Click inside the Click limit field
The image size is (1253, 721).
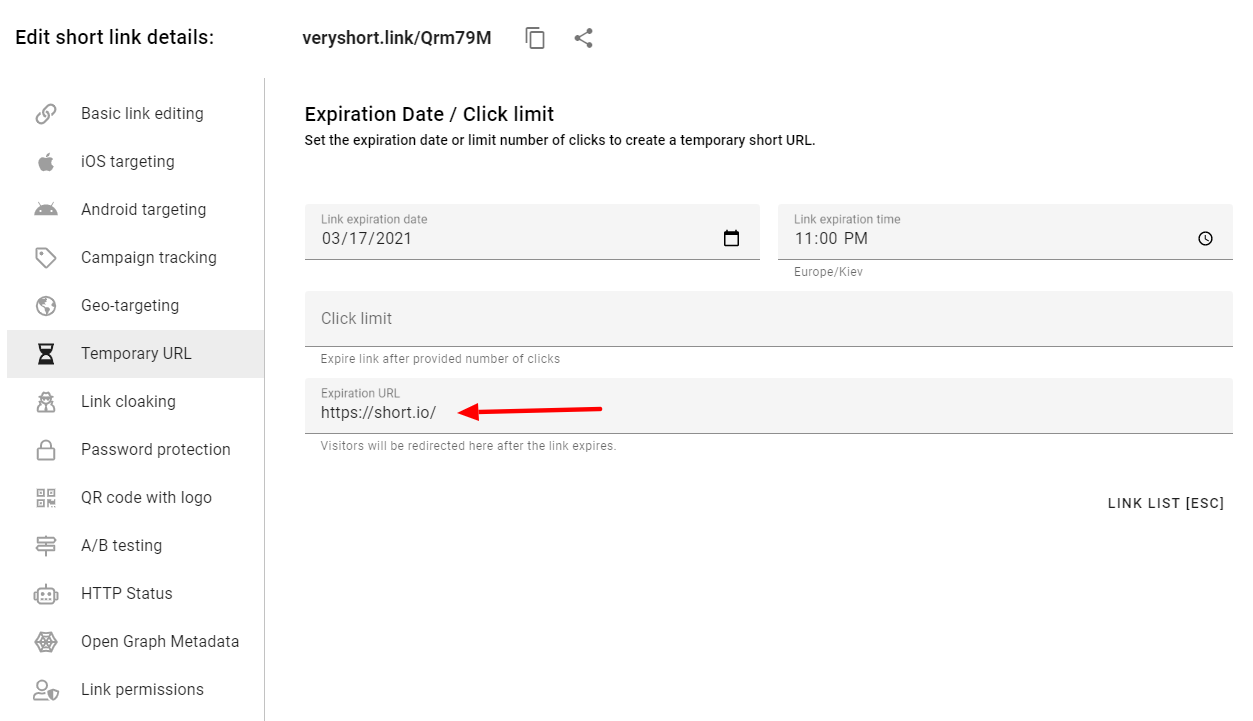[x=600, y=318]
